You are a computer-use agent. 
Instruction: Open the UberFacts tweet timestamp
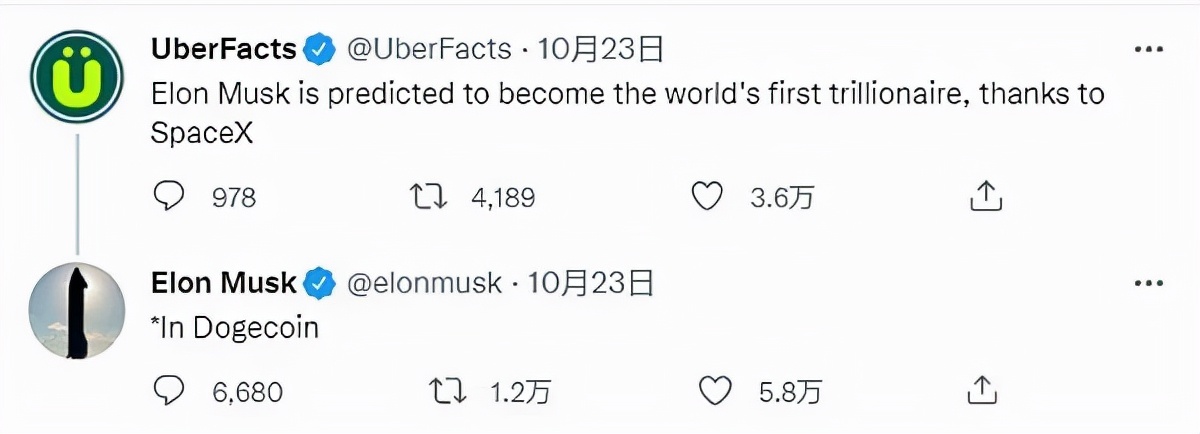coord(600,49)
